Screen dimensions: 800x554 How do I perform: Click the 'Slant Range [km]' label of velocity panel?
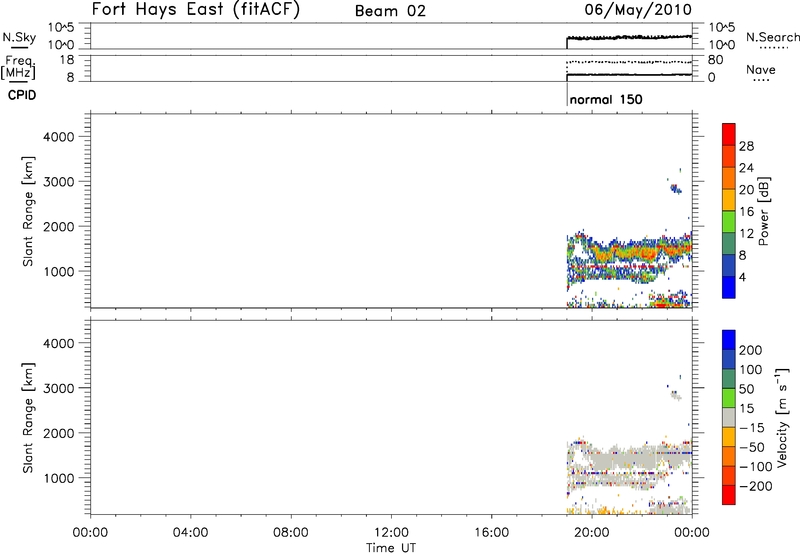click(x=28, y=417)
